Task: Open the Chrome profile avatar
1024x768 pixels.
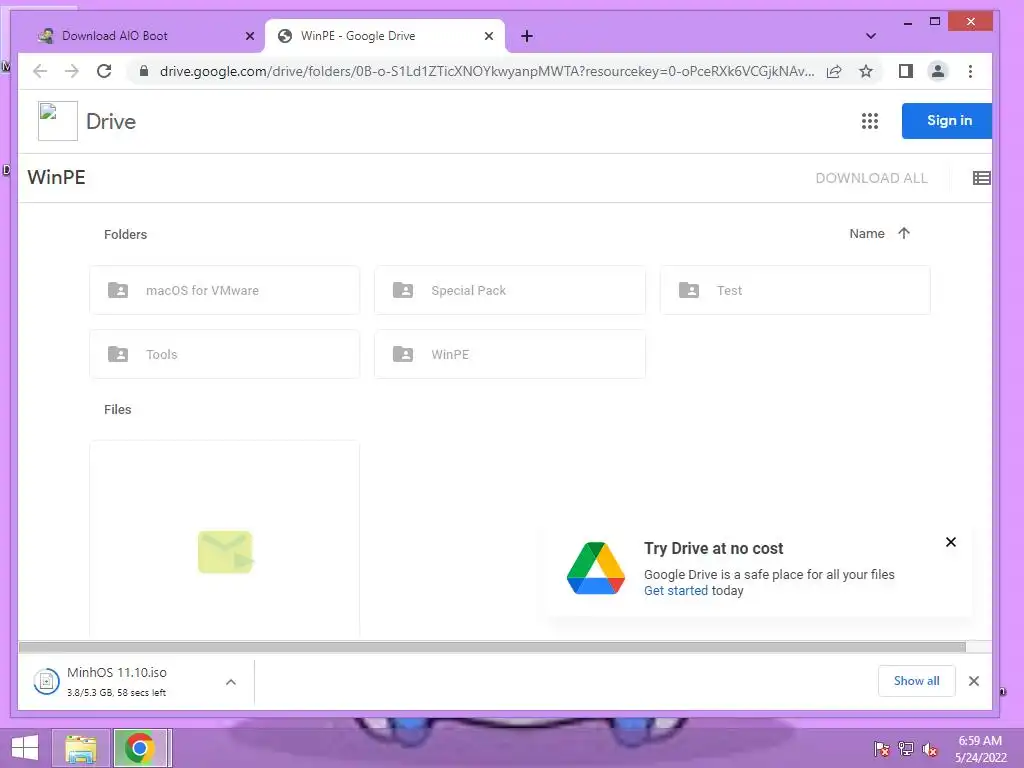Action: 938,71
